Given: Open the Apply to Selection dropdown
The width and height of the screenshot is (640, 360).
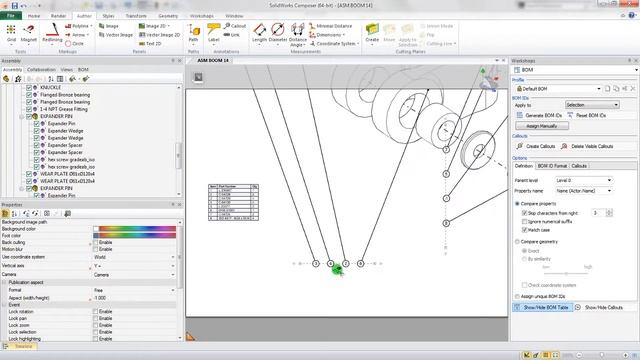Looking at the screenshot, I should pos(592,105).
